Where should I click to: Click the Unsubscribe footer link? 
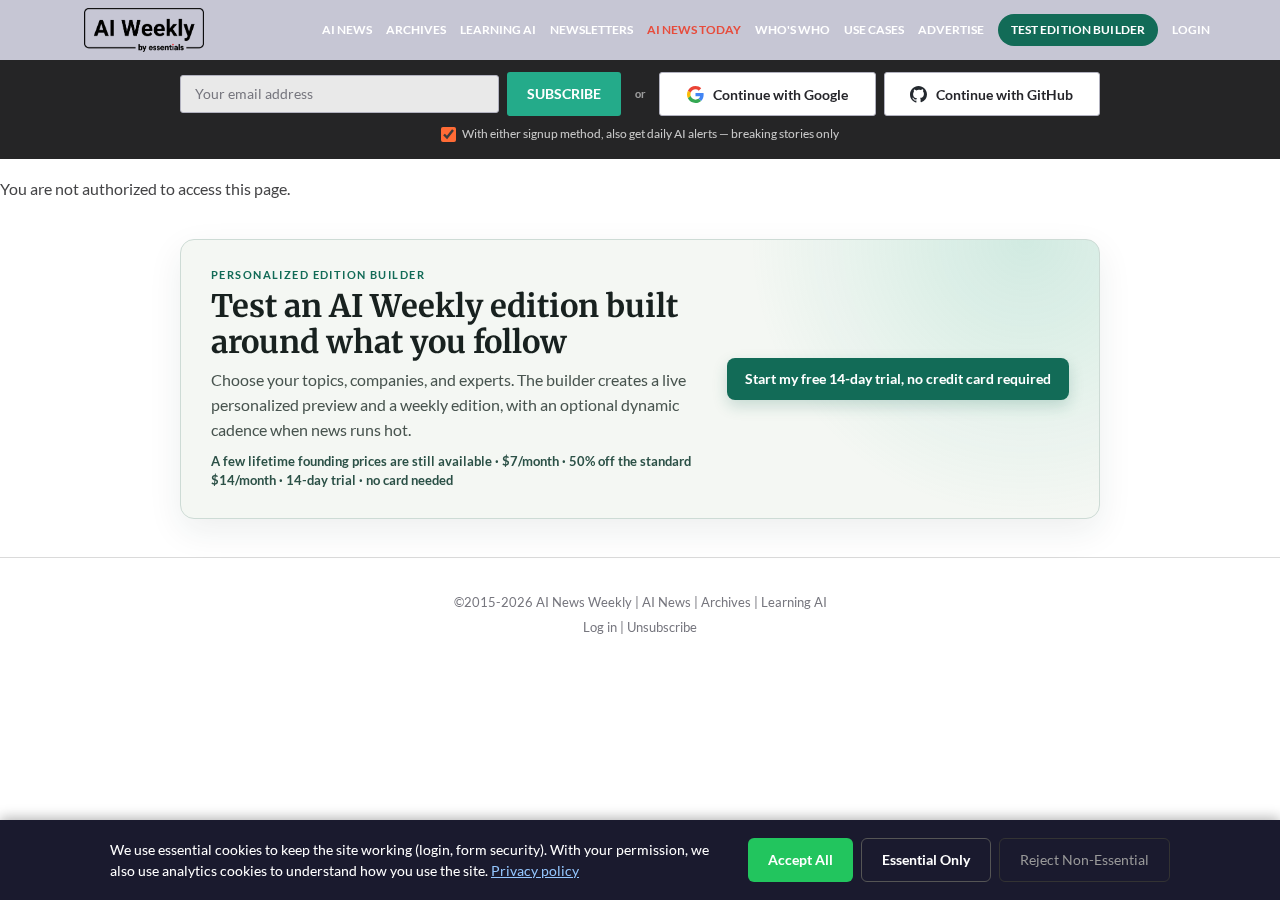click(662, 627)
